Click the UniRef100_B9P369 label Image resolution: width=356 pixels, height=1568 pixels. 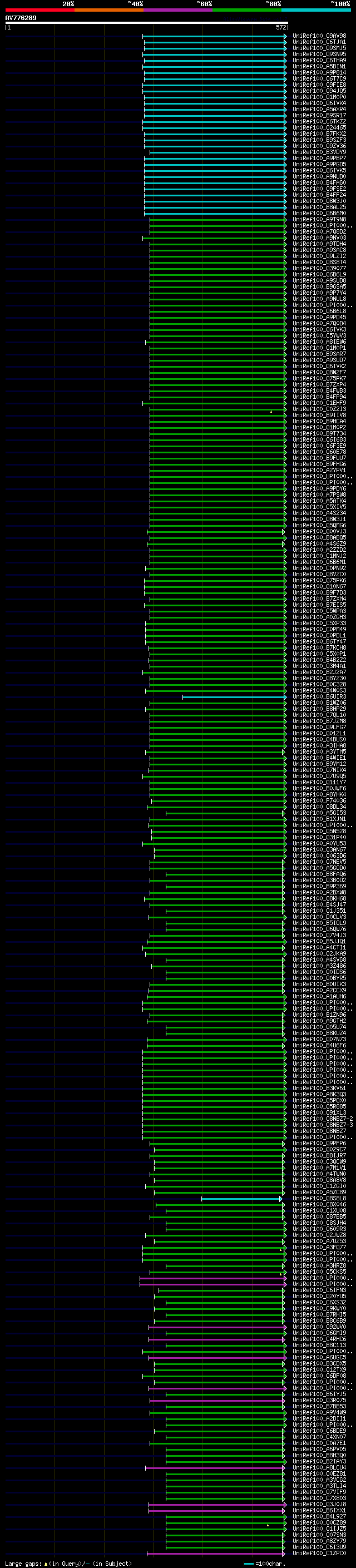[319, 886]
